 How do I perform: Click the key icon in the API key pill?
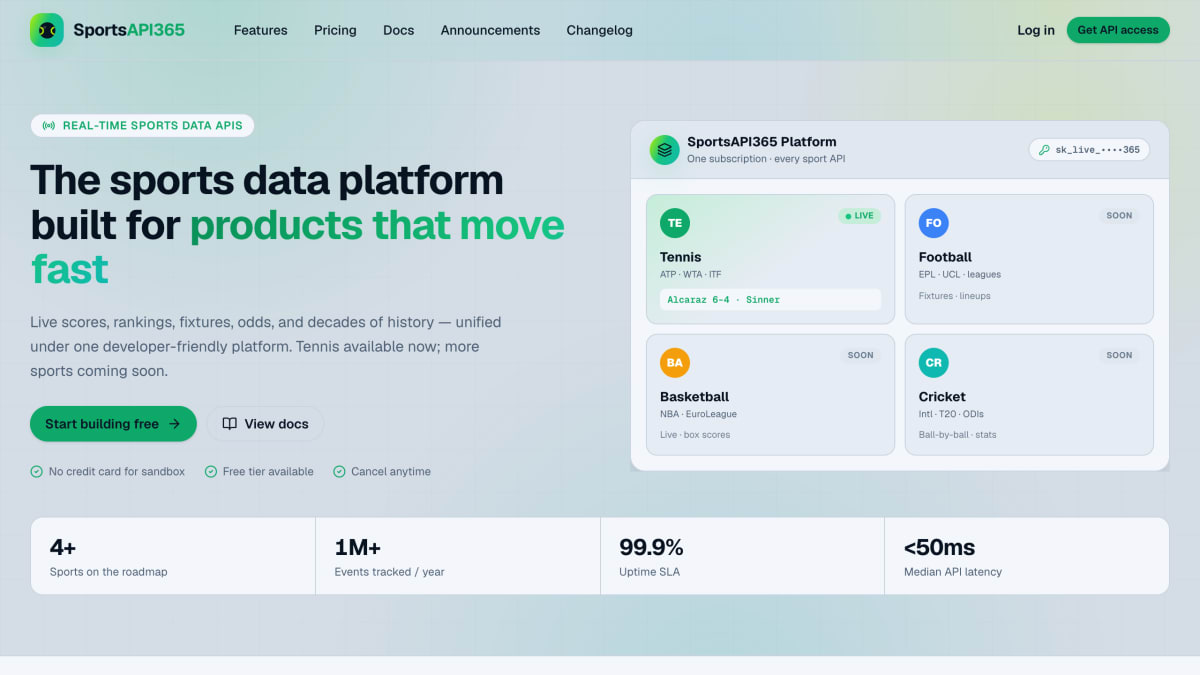point(1044,150)
